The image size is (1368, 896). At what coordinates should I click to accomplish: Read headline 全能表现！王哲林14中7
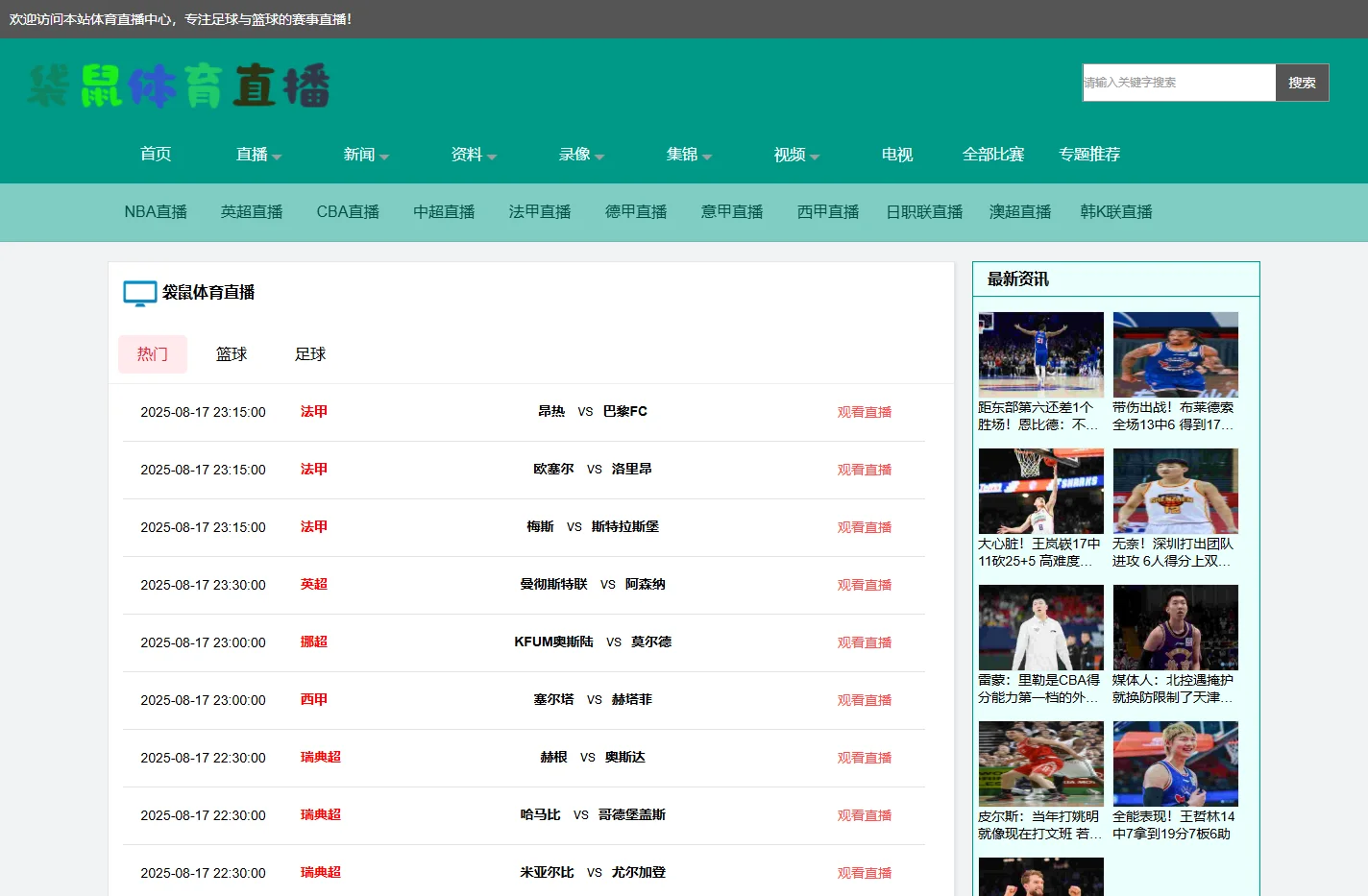click(x=1173, y=825)
